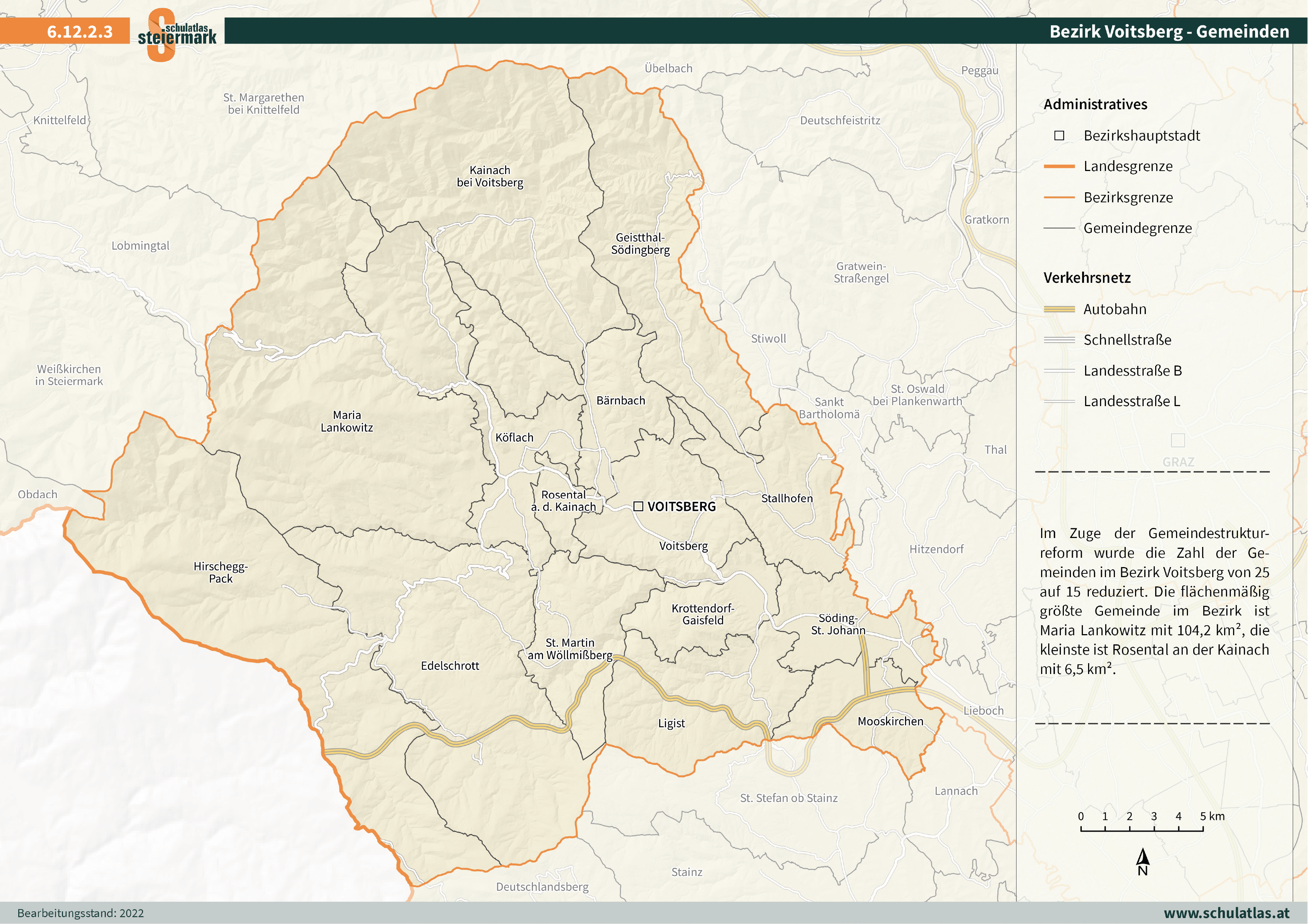Screen dimensions: 1308x924
Task: Click the square marker beside VOITSBERG
Action: click(639, 506)
